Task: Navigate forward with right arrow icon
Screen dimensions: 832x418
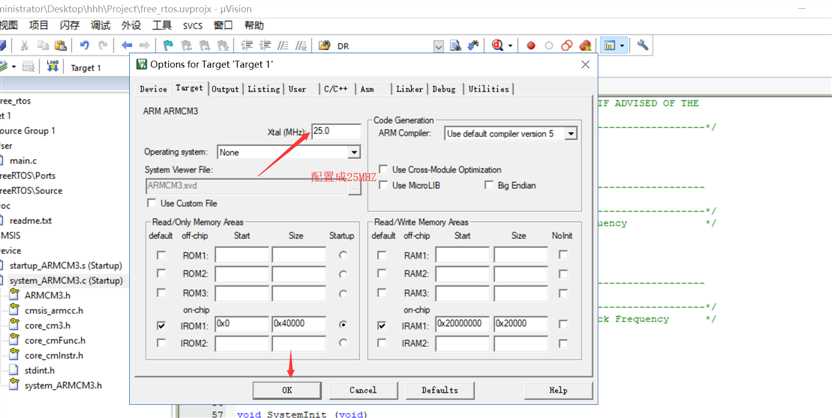Action: pyautogui.click(x=144, y=46)
